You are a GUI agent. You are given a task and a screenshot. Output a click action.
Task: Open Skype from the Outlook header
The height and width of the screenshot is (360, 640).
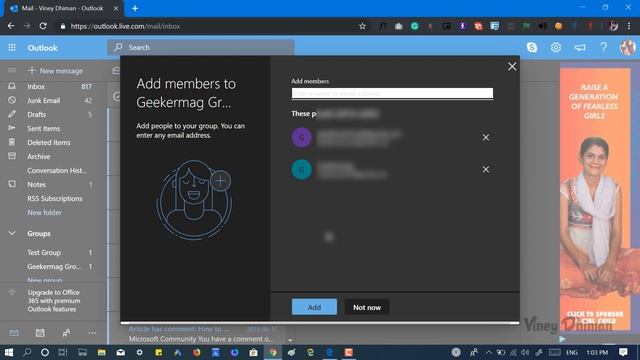[531, 47]
